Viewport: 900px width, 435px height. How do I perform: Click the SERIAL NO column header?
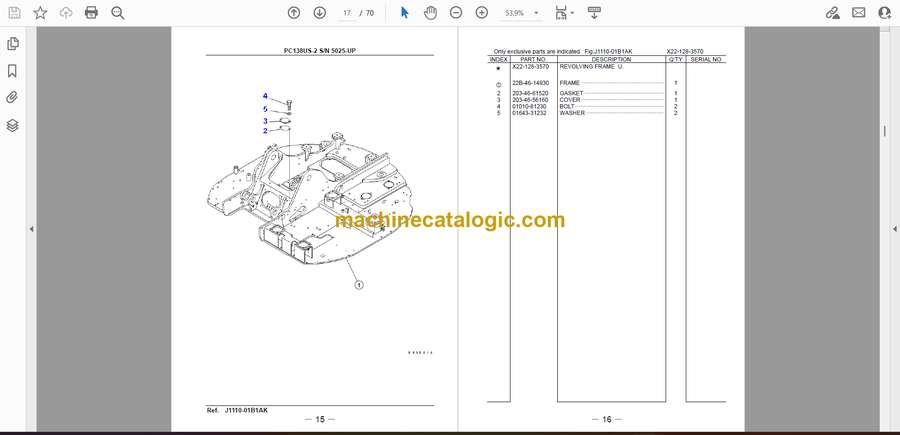(x=705, y=60)
